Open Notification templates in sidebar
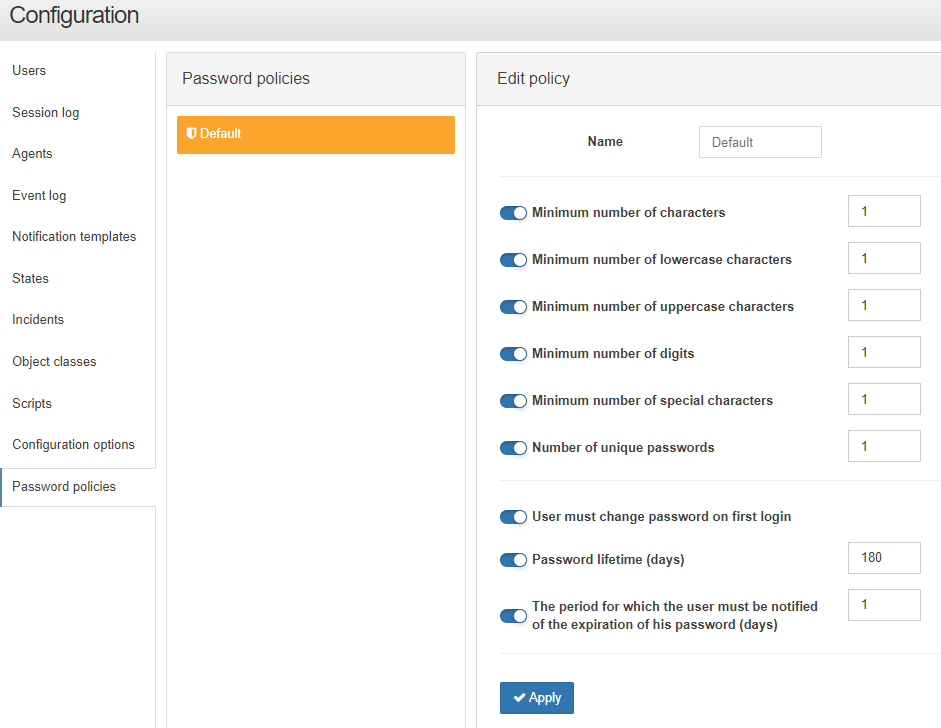This screenshot has height=728, width=941. 74,236
